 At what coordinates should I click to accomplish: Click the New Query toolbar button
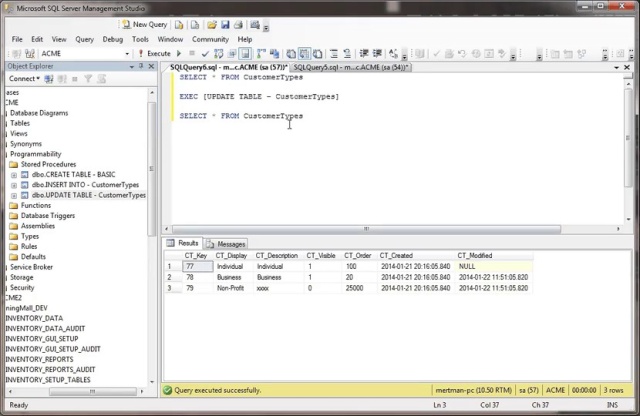(144, 24)
